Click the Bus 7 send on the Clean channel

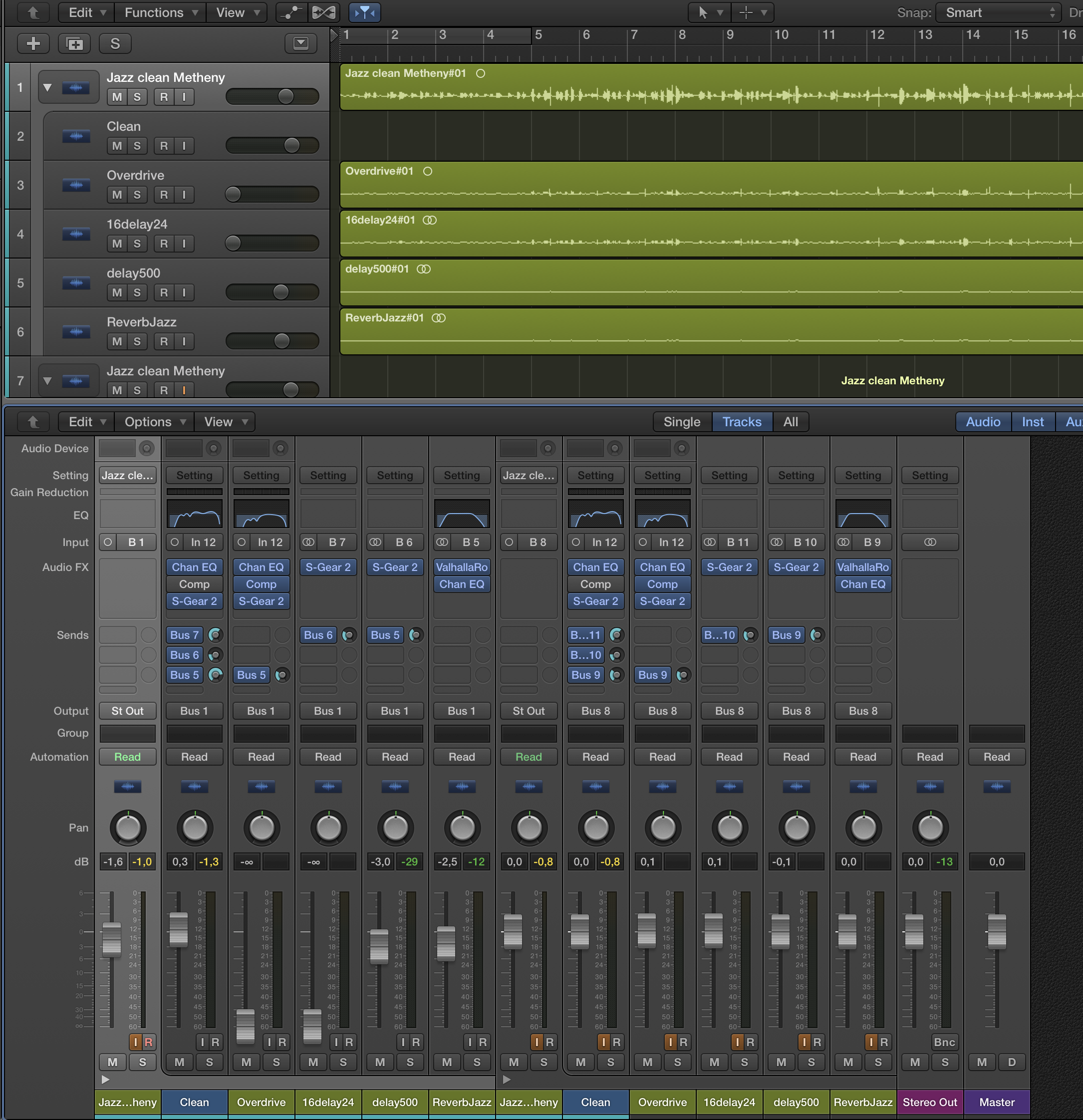(x=184, y=635)
